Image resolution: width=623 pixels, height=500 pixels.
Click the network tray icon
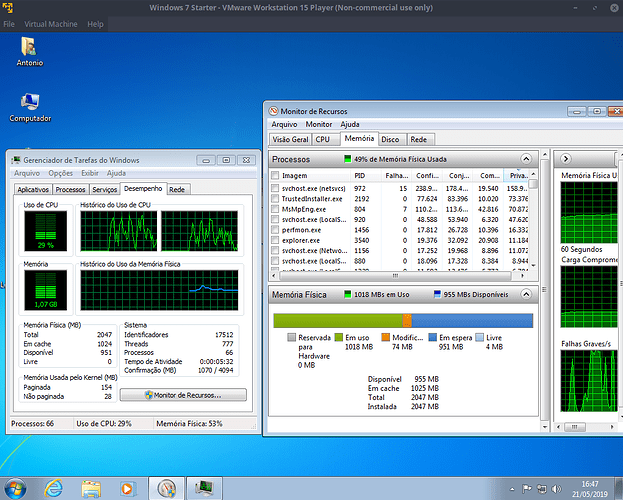tap(542, 489)
